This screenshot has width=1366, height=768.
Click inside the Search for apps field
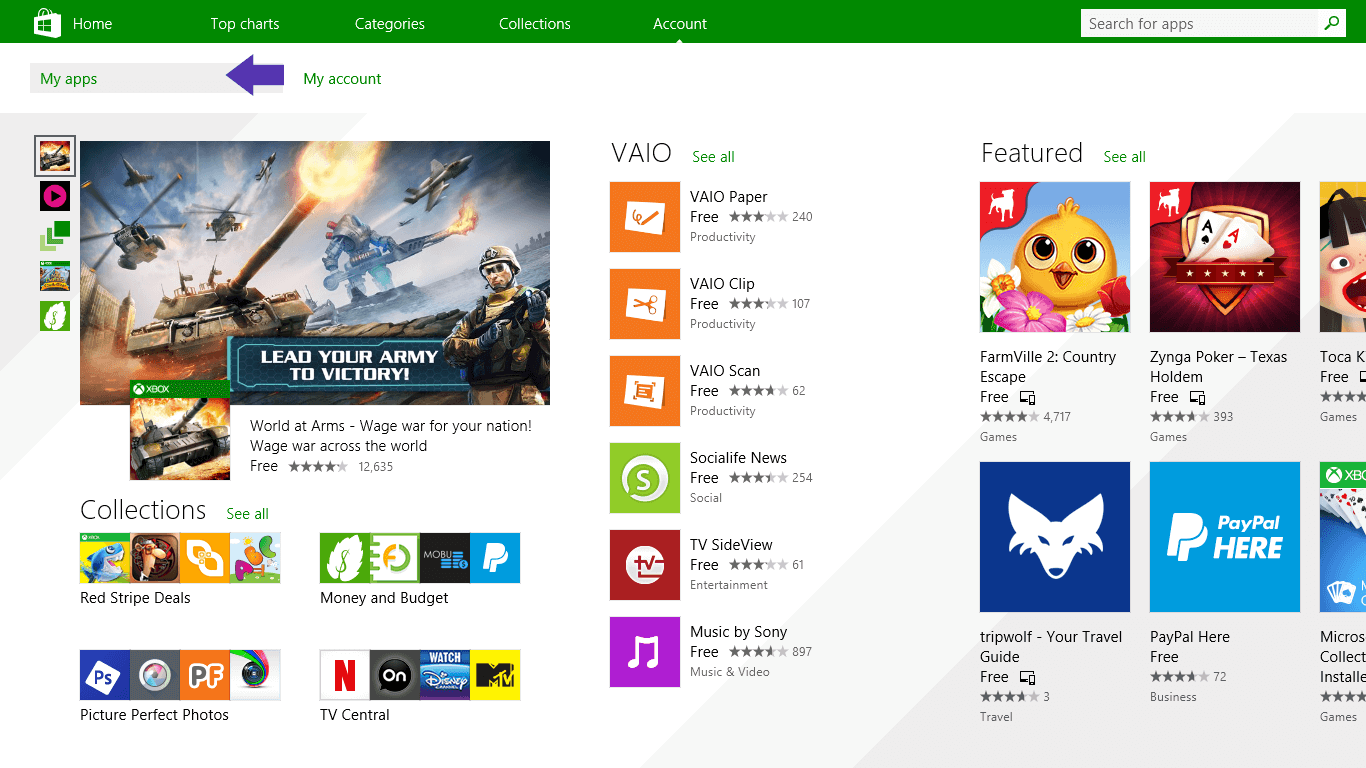[1200, 24]
